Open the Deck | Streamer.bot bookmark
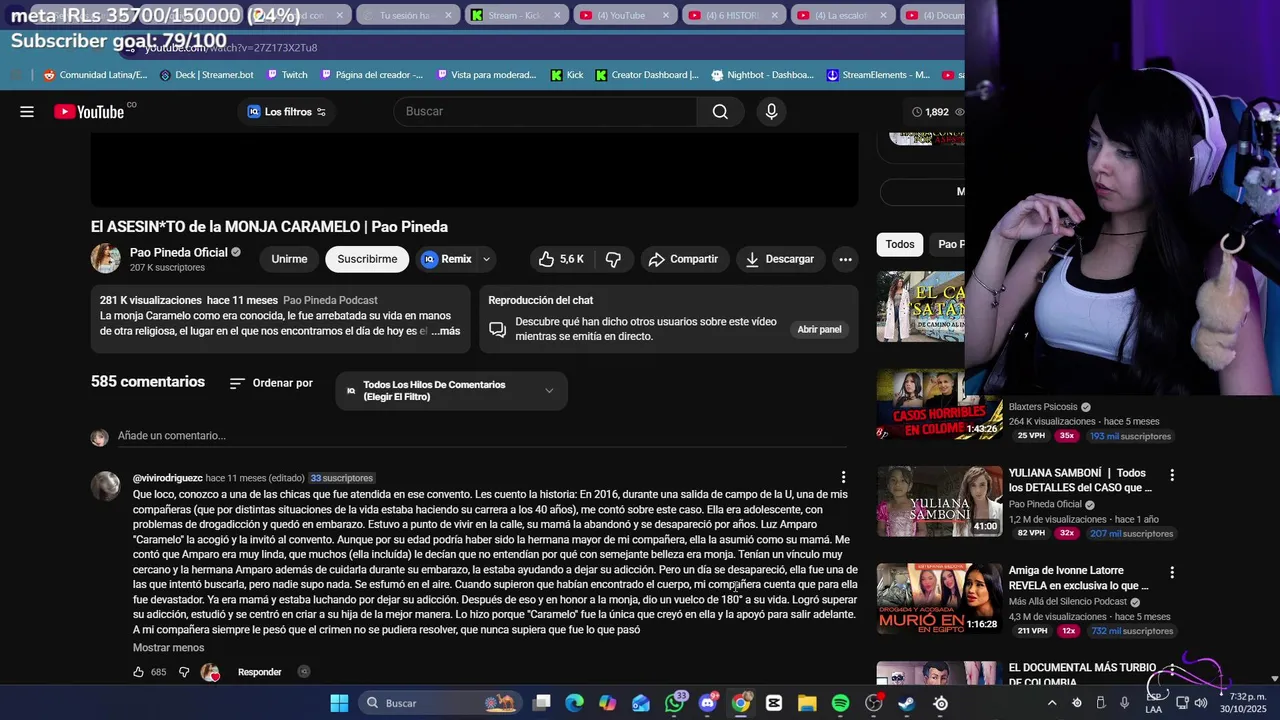This screenshot has height=720, width=1280. point(206,75)
